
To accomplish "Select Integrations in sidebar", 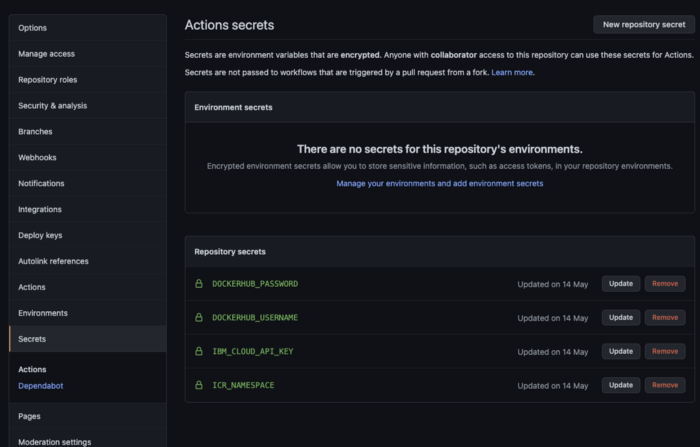I will point(88,209).
